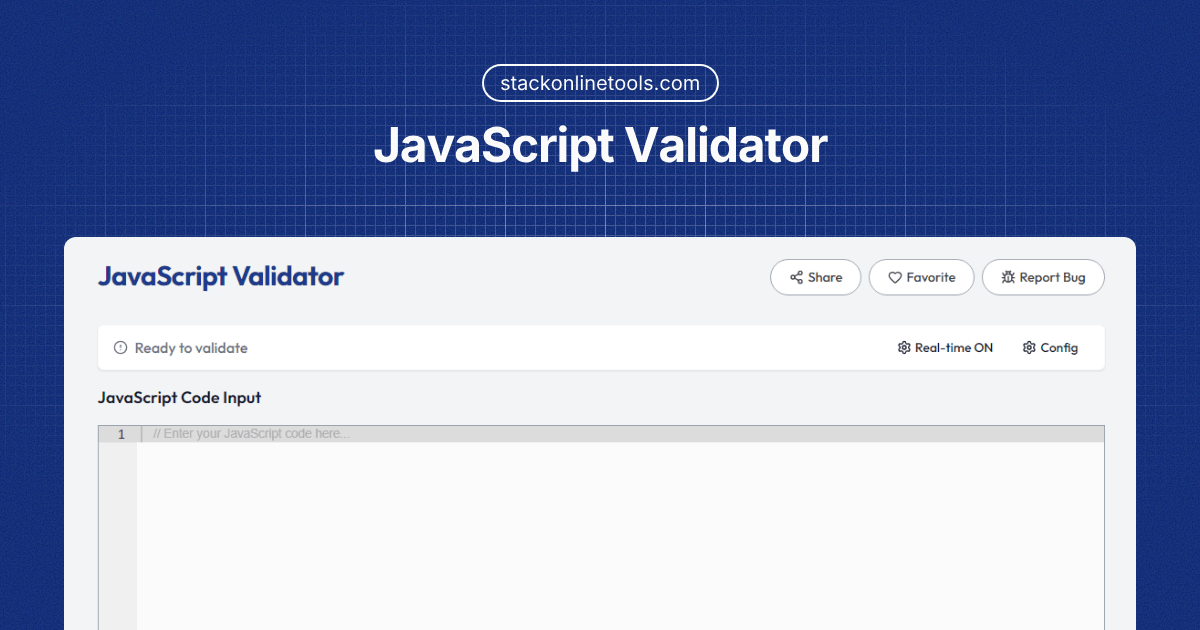This screenshot has height=630, width=1200.
Task: Open the stackonlinetools.com link pill
Action: (600, 83)
